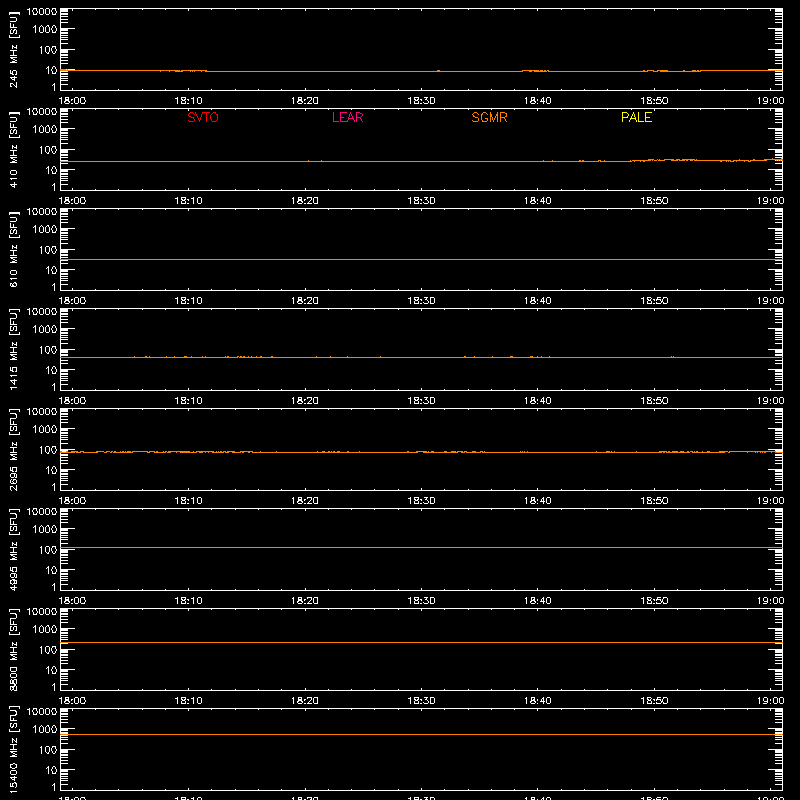Select the 4995 MHz [SFU] axis title

pyautogui.click(x=13, y=549)
